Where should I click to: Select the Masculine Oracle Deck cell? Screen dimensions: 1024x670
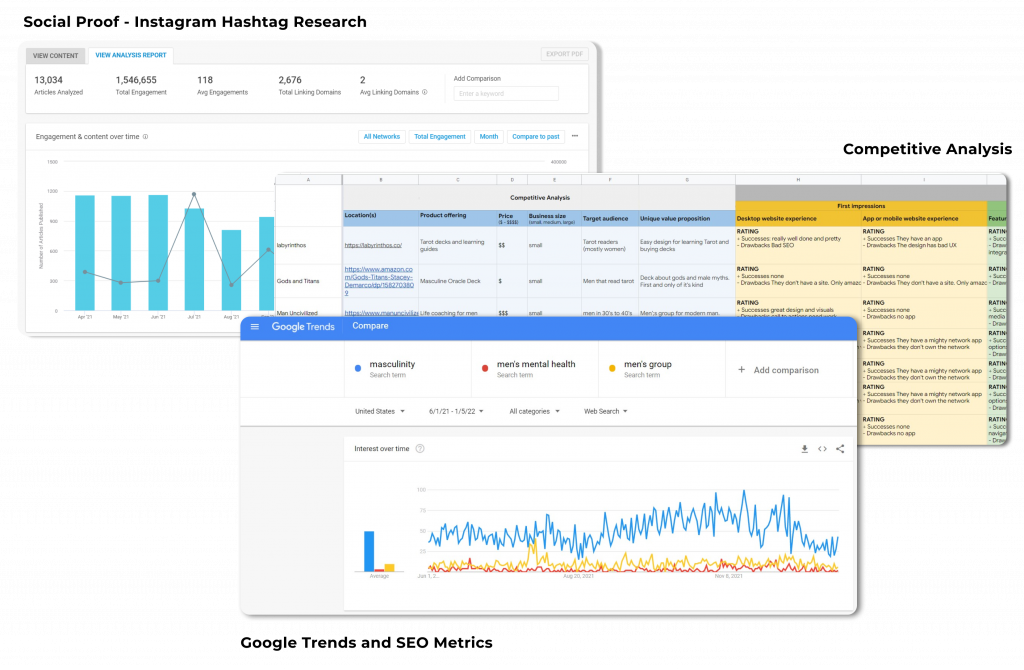pyautogui.click(x=457, y=281)
